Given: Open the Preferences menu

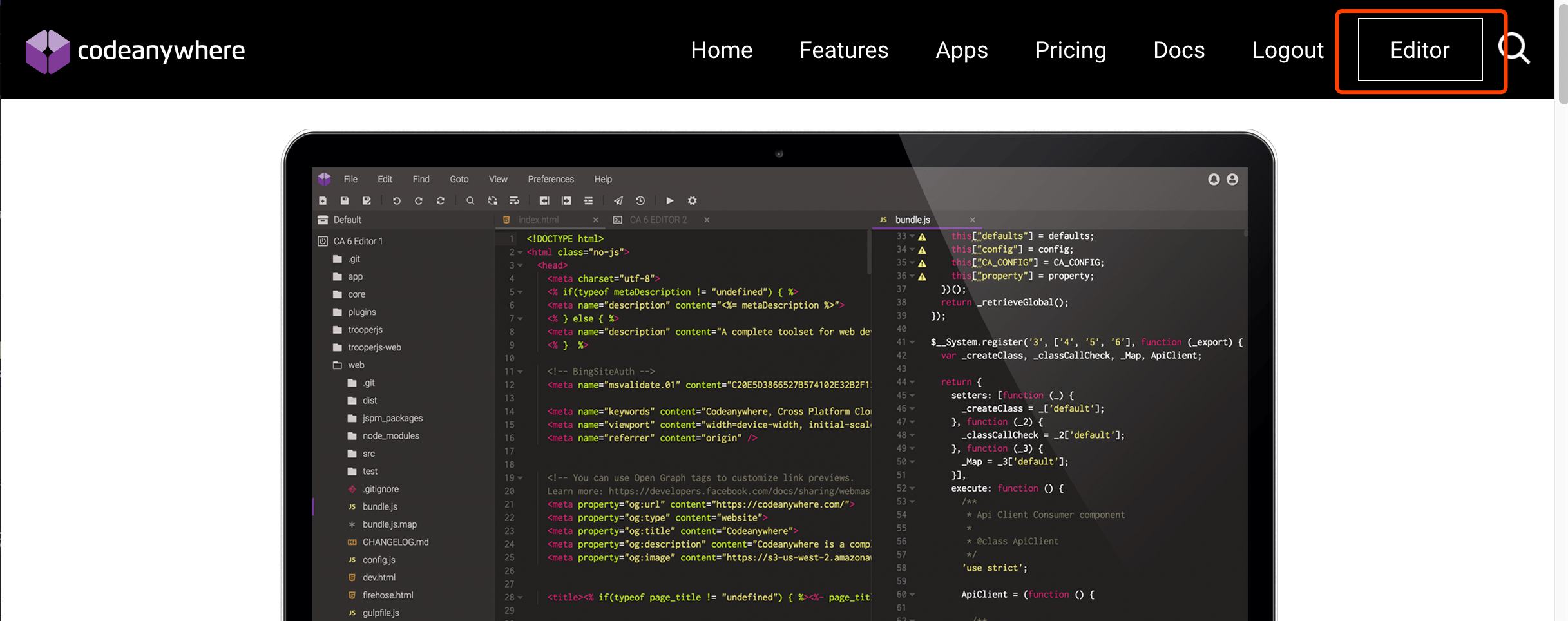Looking at the screenshot, I should pos(551,179).
